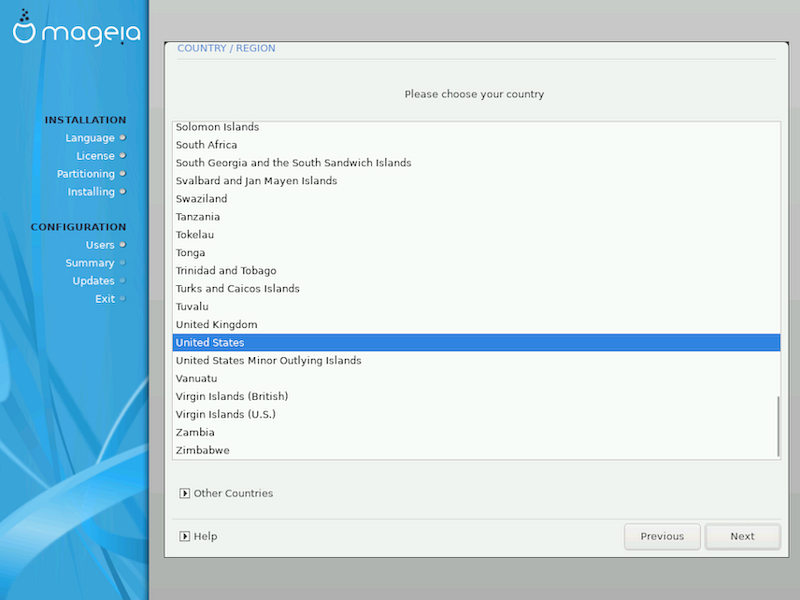Choose Zambia as your country

477,432
